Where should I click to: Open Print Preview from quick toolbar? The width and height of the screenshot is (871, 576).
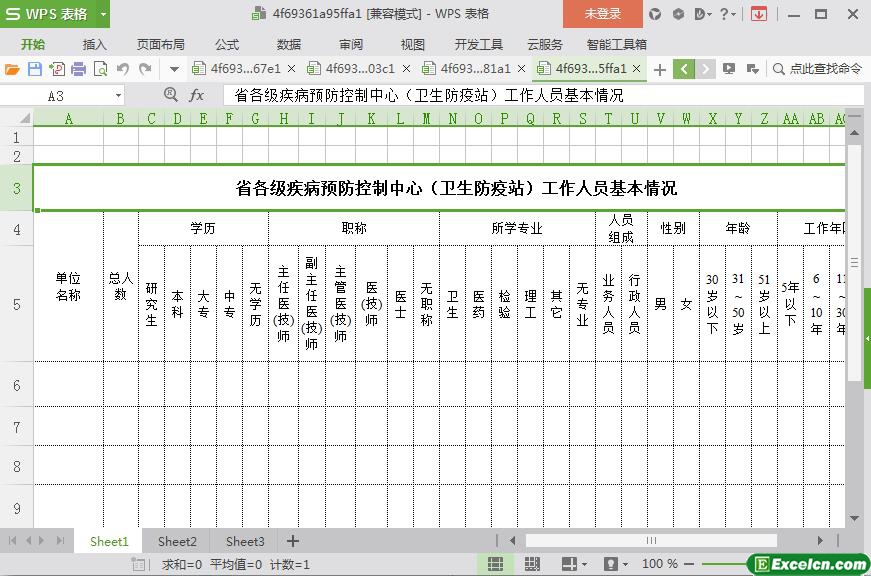(100, 69)
